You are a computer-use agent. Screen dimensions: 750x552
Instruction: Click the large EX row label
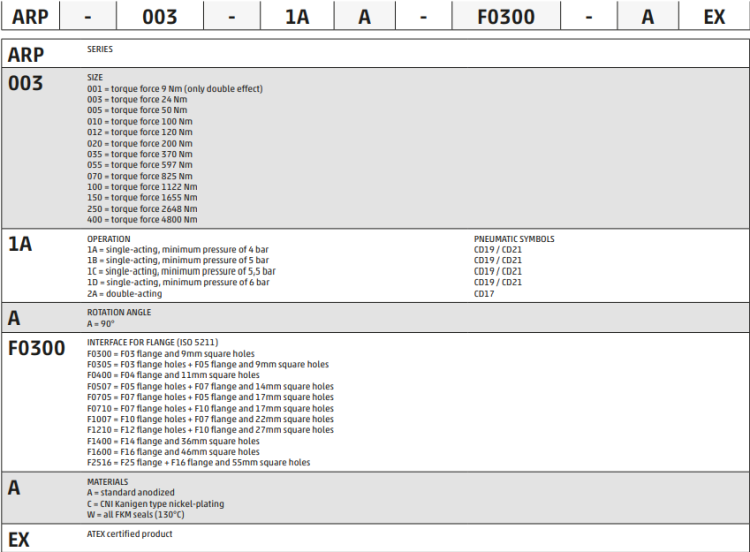pyautogui.click(x=19, y=540)
